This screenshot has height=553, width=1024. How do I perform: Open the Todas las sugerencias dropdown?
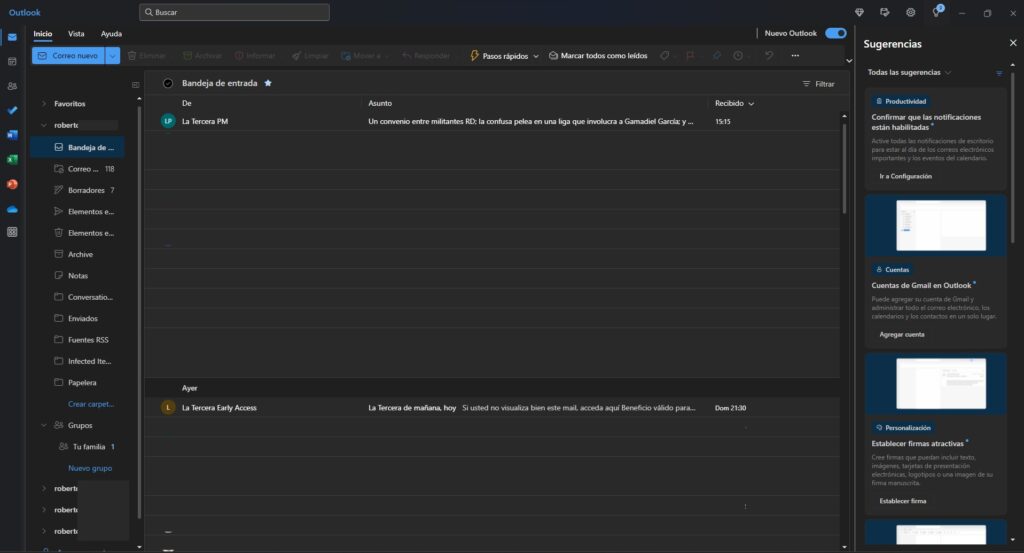pos(910,73)
